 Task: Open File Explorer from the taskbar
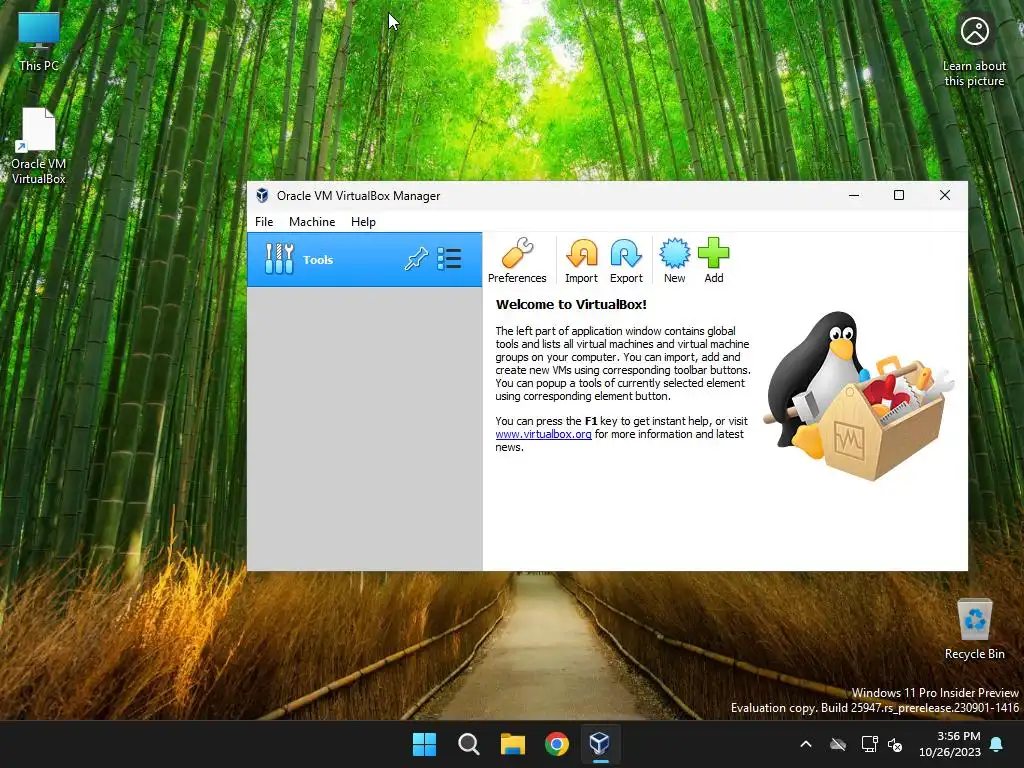point(513,744)
